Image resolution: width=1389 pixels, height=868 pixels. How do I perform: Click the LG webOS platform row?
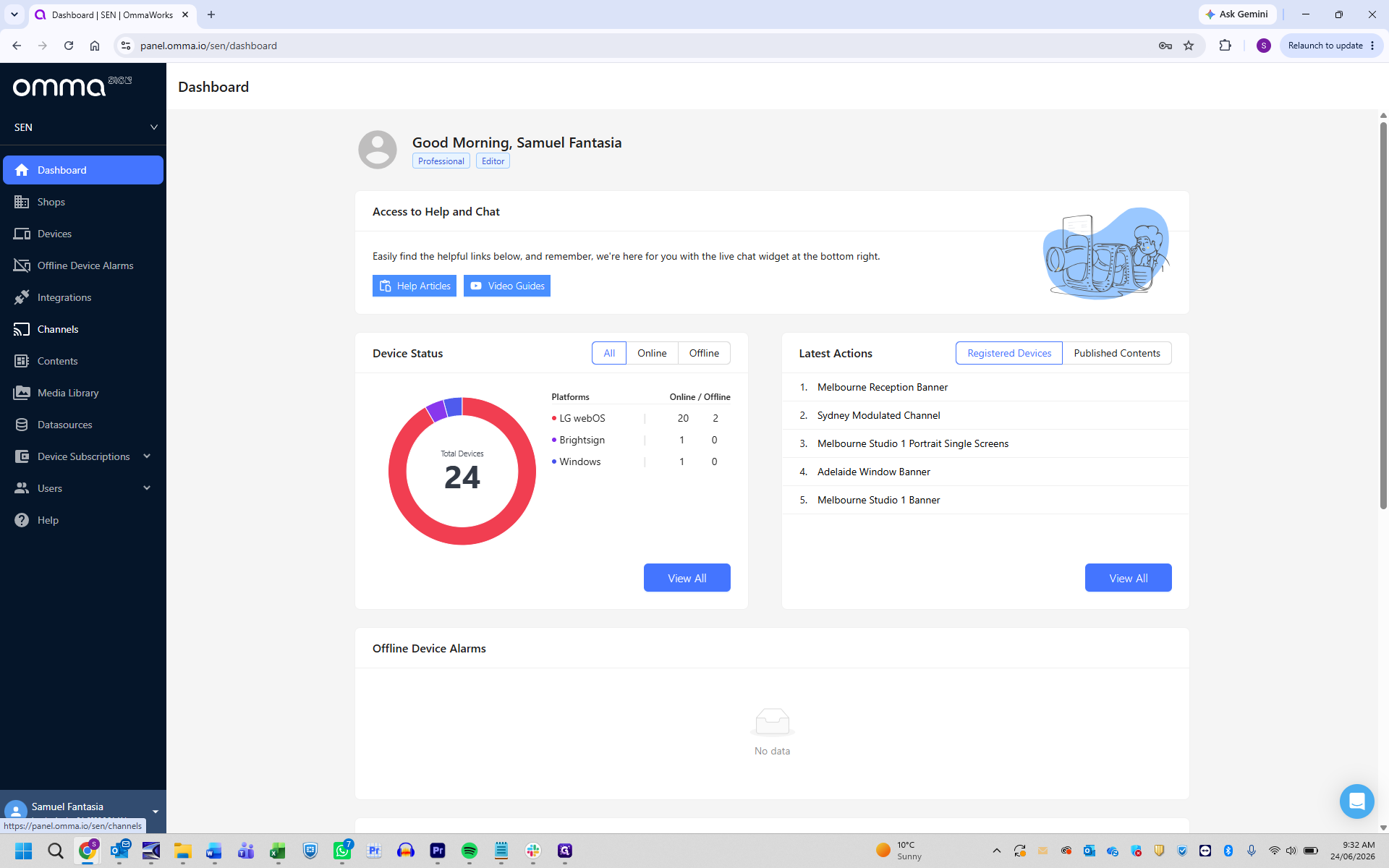[x=640, y=418]
